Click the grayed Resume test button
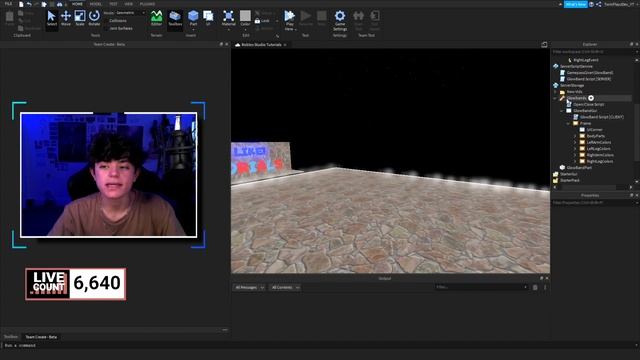Image resolution: width=640 pixels, height=360 pixels. coord(306,19)
